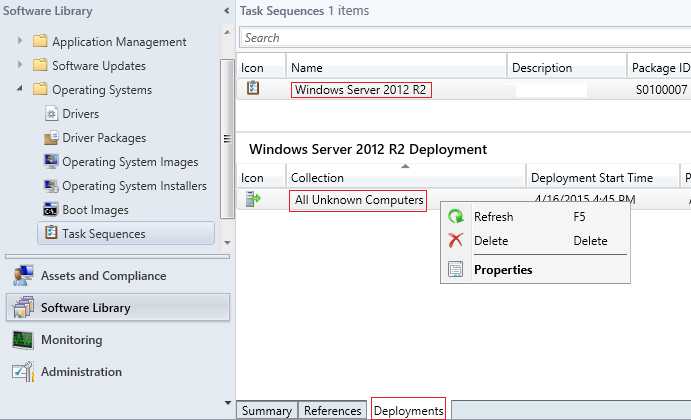
Task: Sort by Deployment Start Time column
Action: click(x=603, y=178)
